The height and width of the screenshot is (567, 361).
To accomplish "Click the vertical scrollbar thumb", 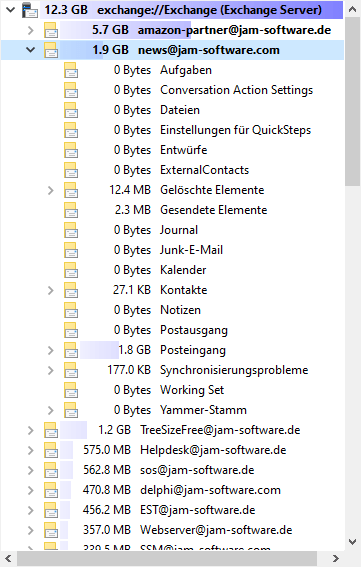I will click(352, 102).
